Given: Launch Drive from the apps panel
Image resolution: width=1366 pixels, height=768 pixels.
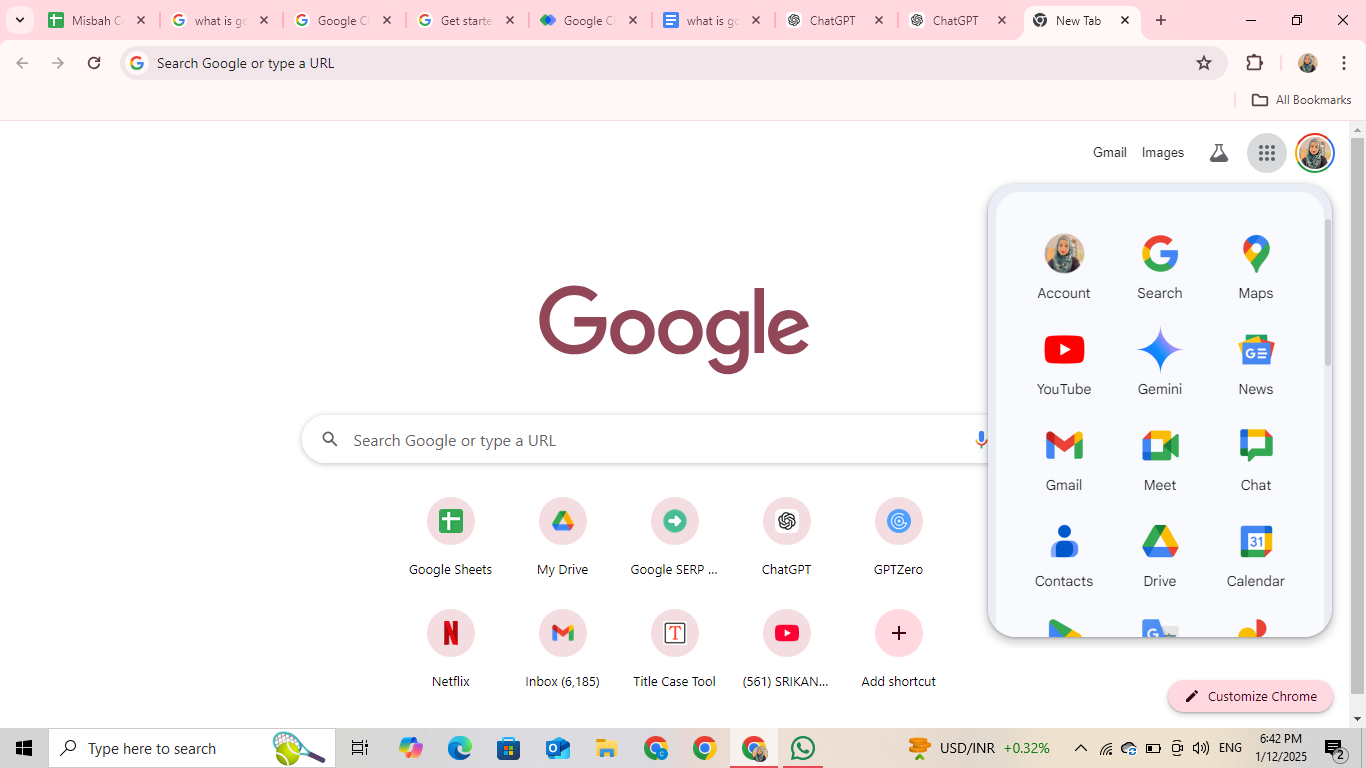Looking at the screenshot, I should pos(1160,554).
